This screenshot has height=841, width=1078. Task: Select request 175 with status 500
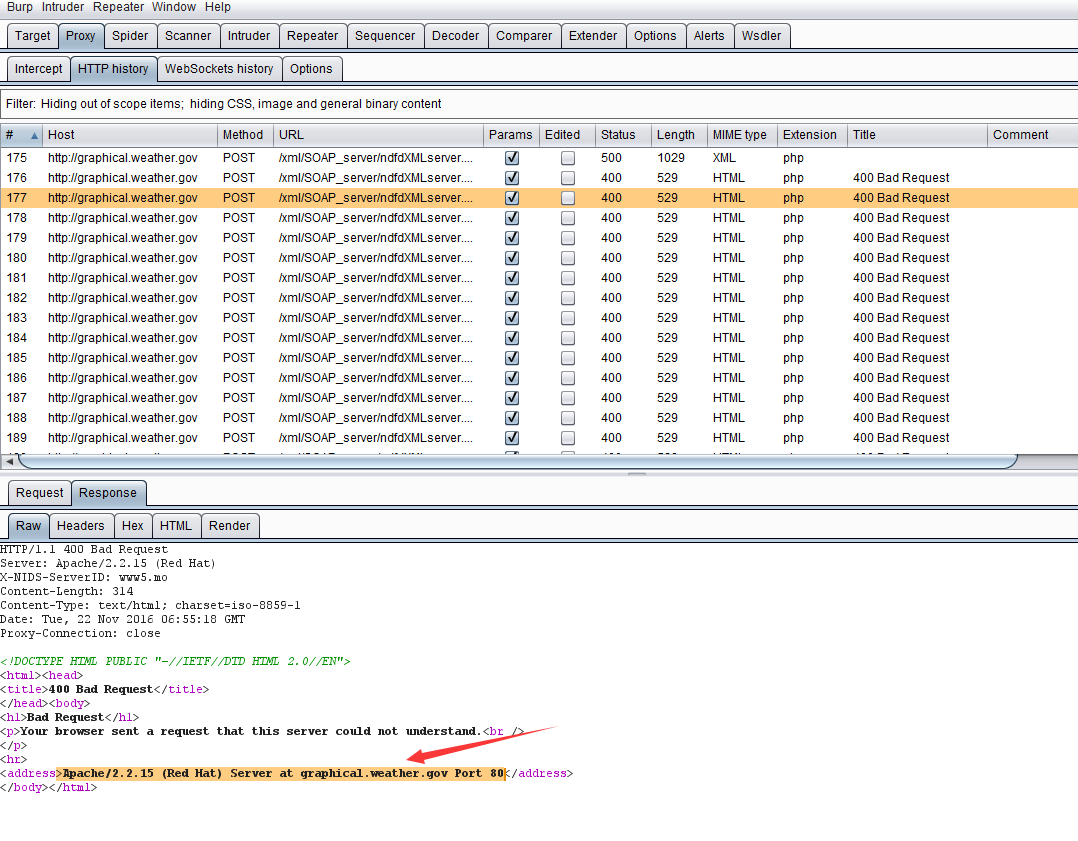[122, 158]
